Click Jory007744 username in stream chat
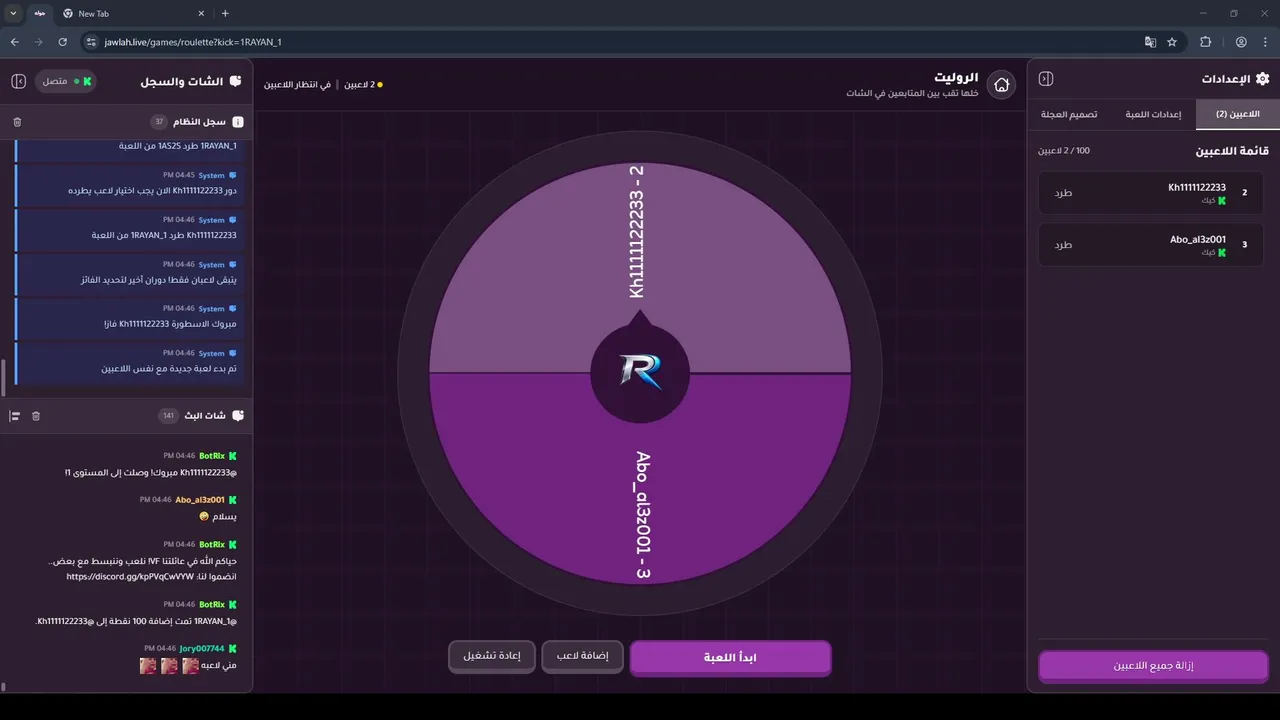Image resolution: width=1280 pixels, height=720 pixels. (x=202, y=649)
